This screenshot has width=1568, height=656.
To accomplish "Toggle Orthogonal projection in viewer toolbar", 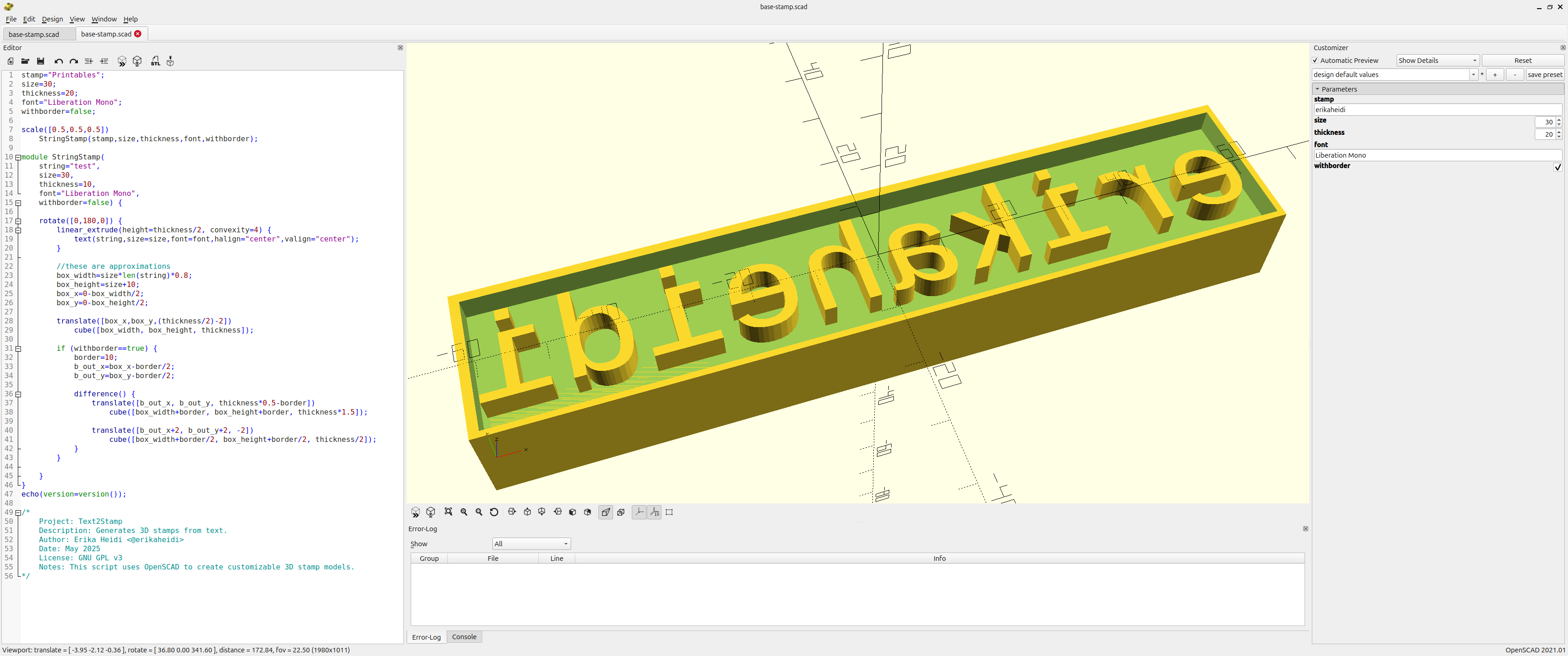I will [621, 512].
